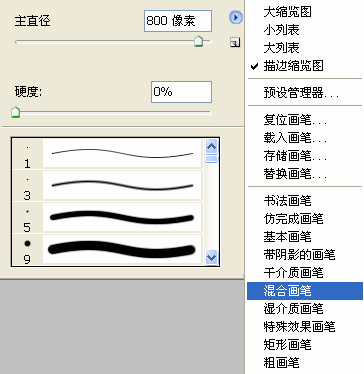Click the 硬度 0% input field
364x374 pixels.
(181, 92)
